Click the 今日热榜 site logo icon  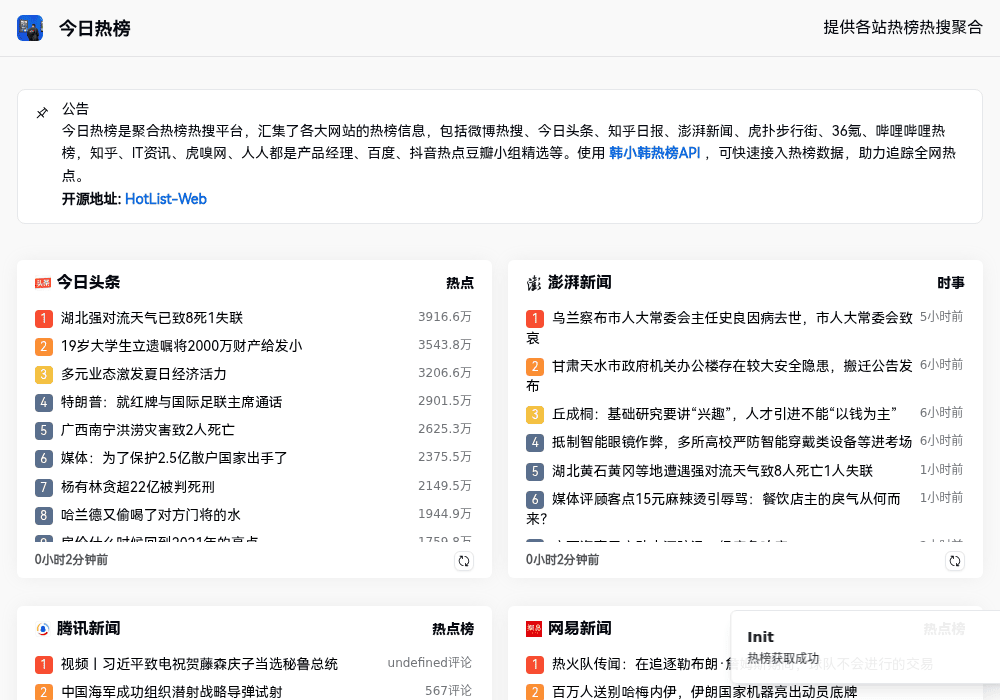point(30,28)
